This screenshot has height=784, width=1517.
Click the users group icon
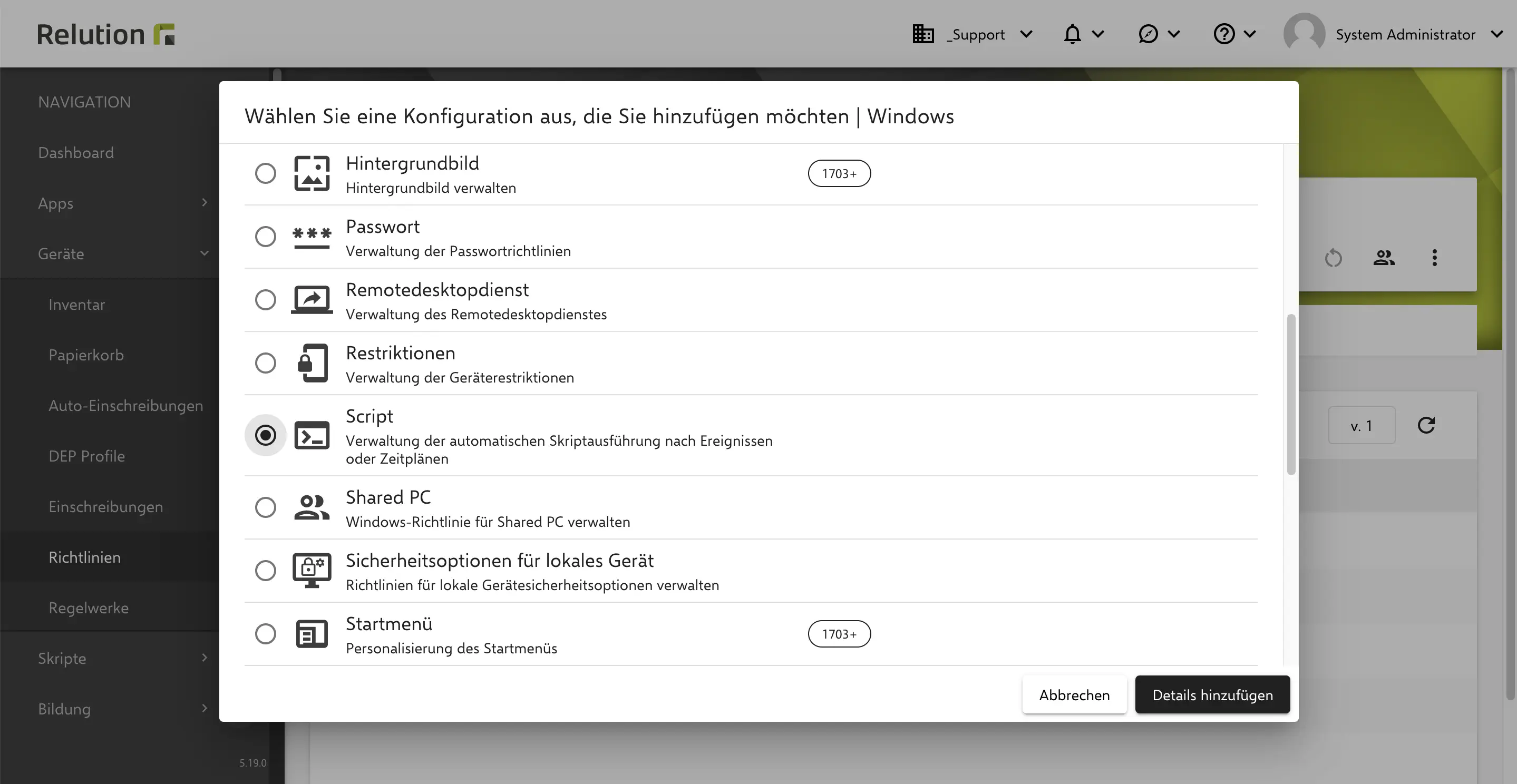[1384, 258]
